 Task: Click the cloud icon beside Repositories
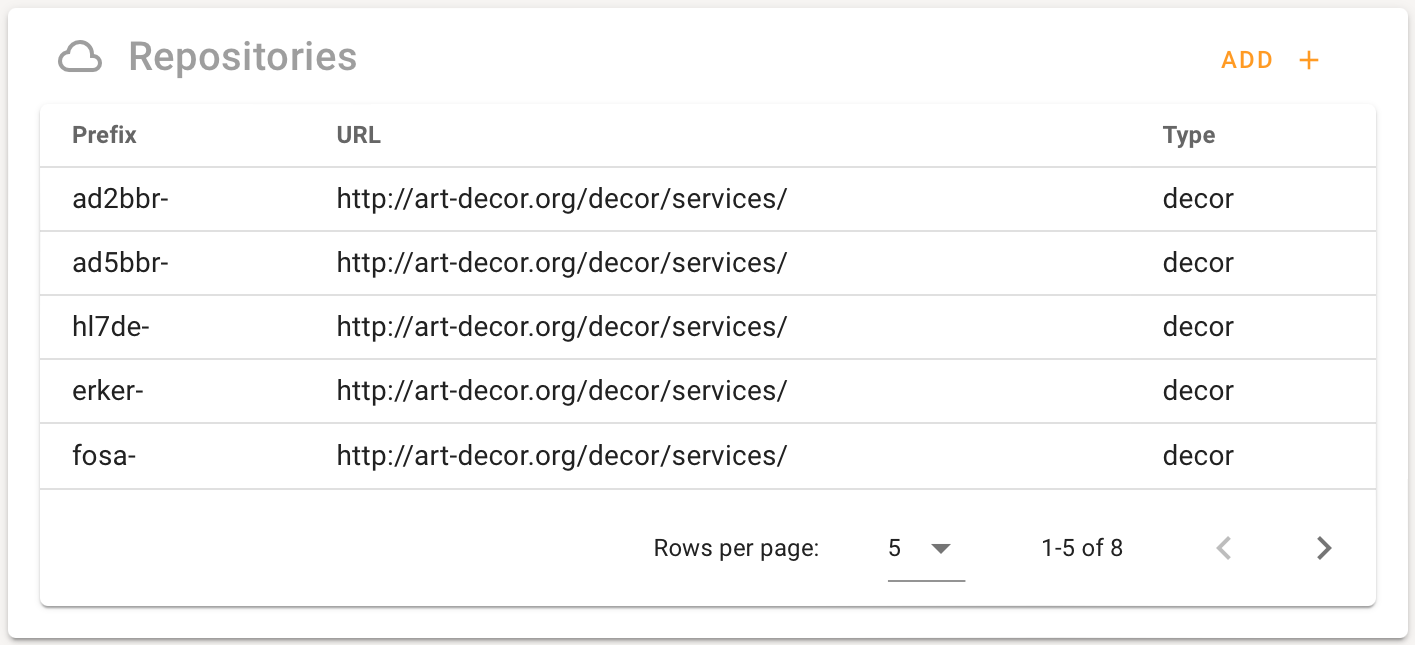click(80, 58)
